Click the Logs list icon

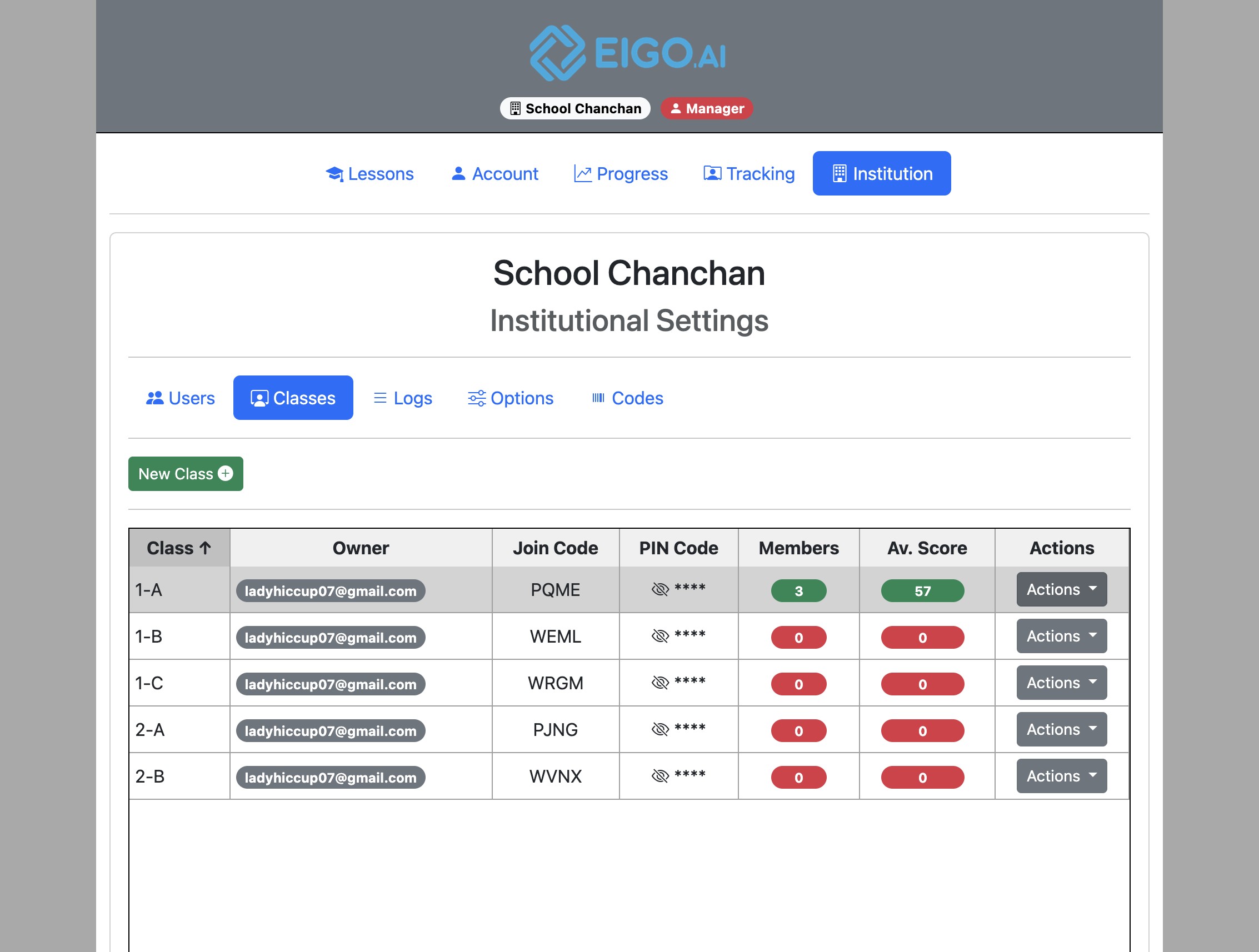[x=379, y=398]
